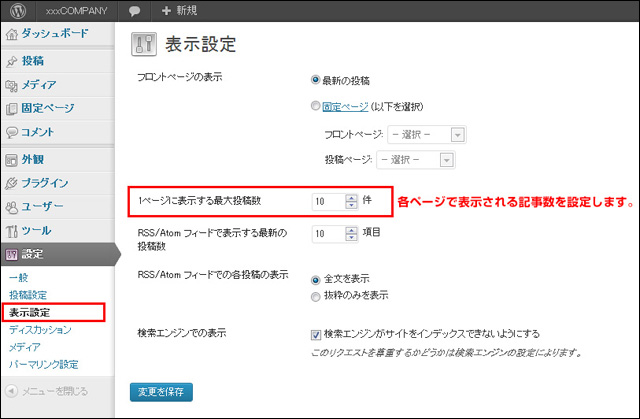
Task: Select the 最新の投稿 radio button
Action: pyautogui.click(x=317, y=78)
